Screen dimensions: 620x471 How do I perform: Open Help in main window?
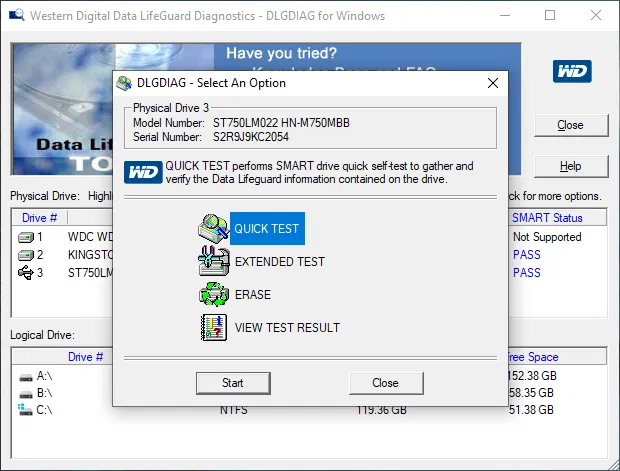[x=571, y=166]
